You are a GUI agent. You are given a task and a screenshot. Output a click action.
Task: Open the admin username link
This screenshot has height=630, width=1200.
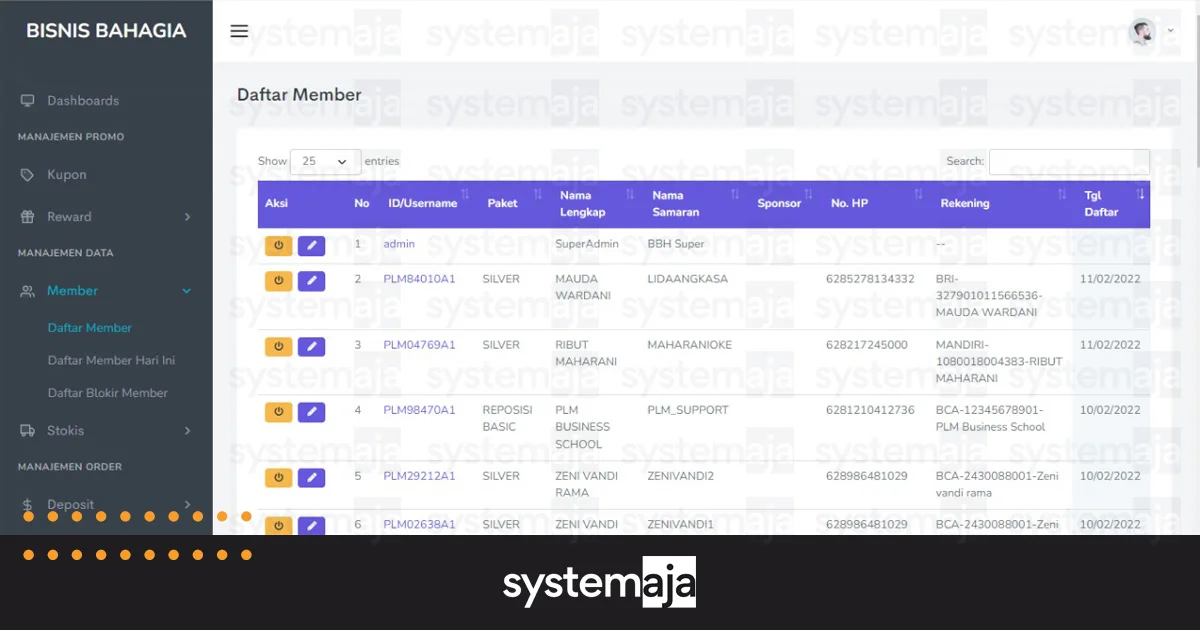[399, 244]
